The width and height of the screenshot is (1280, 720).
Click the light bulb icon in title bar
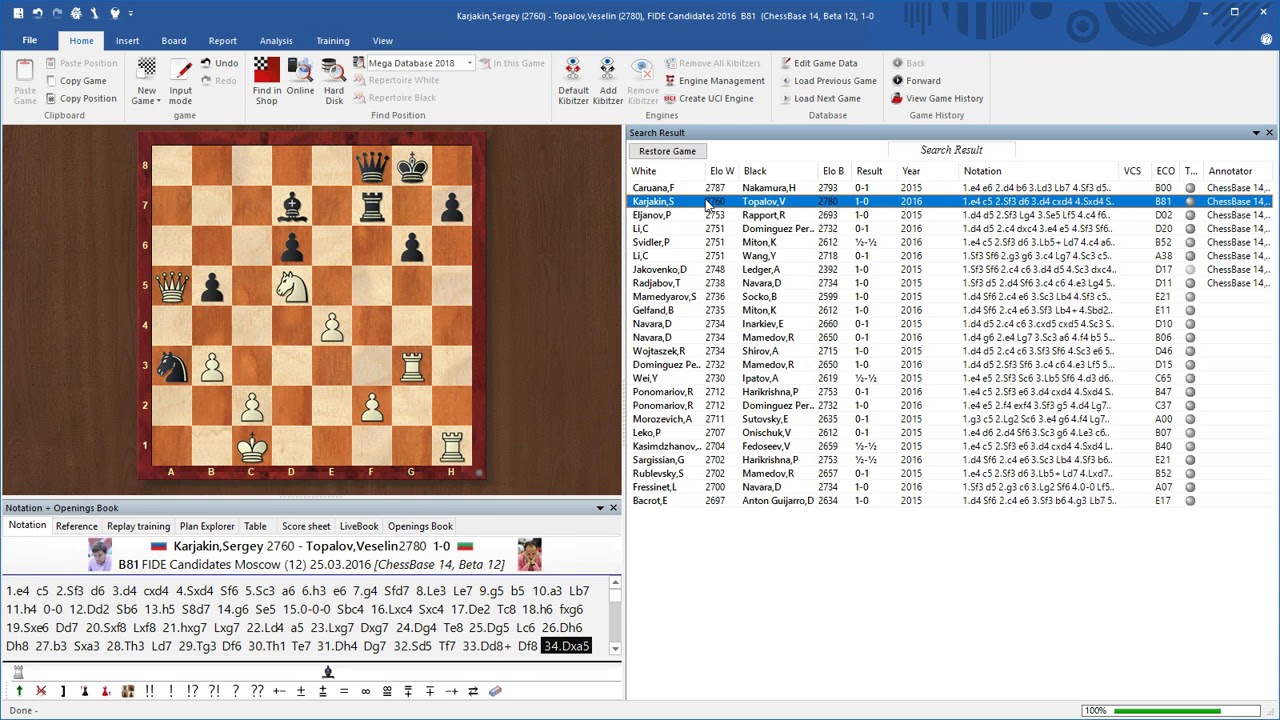(x=114, y=13)
